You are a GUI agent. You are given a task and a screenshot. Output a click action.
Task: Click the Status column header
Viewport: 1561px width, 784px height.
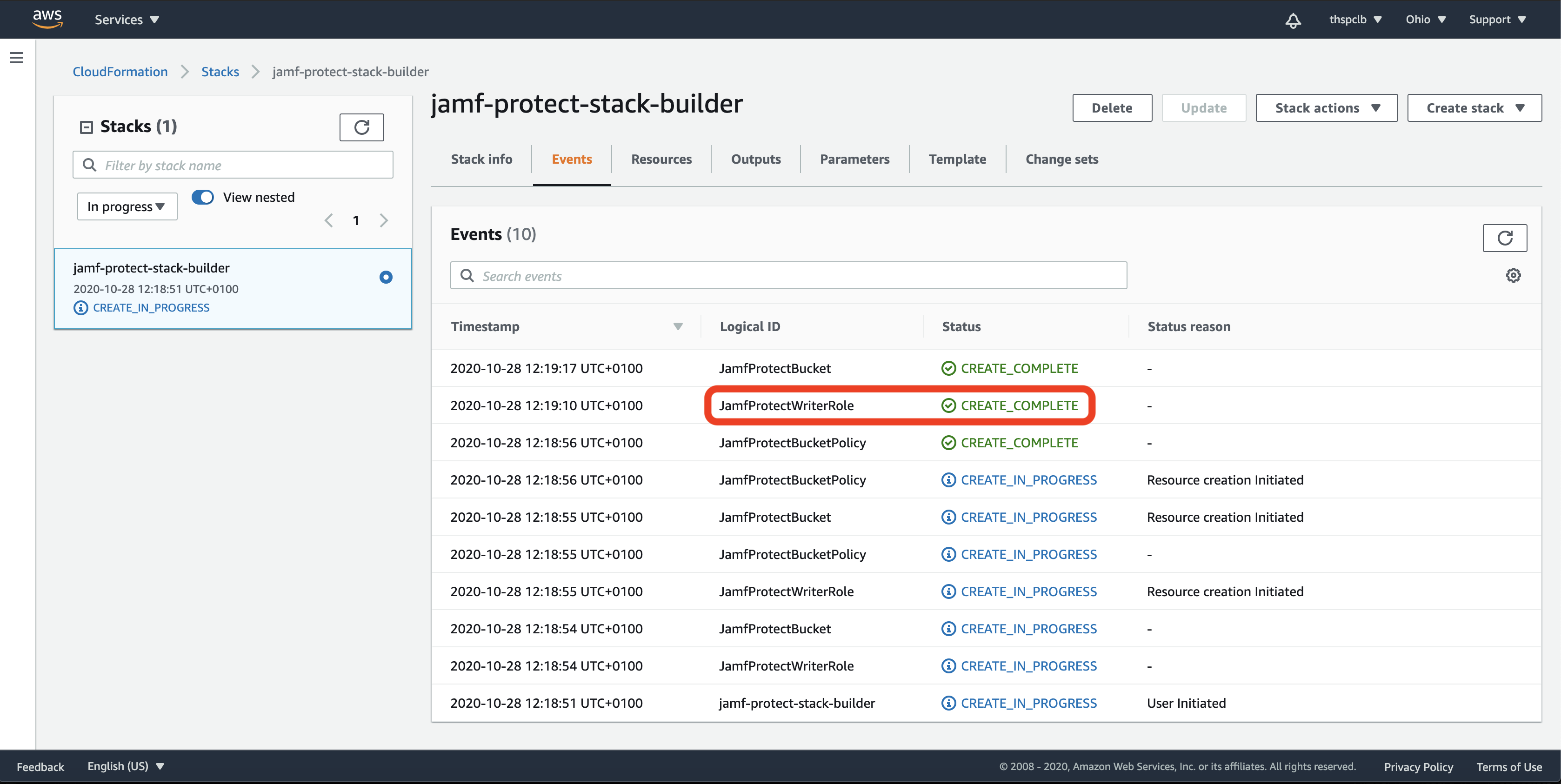point(961,326)
